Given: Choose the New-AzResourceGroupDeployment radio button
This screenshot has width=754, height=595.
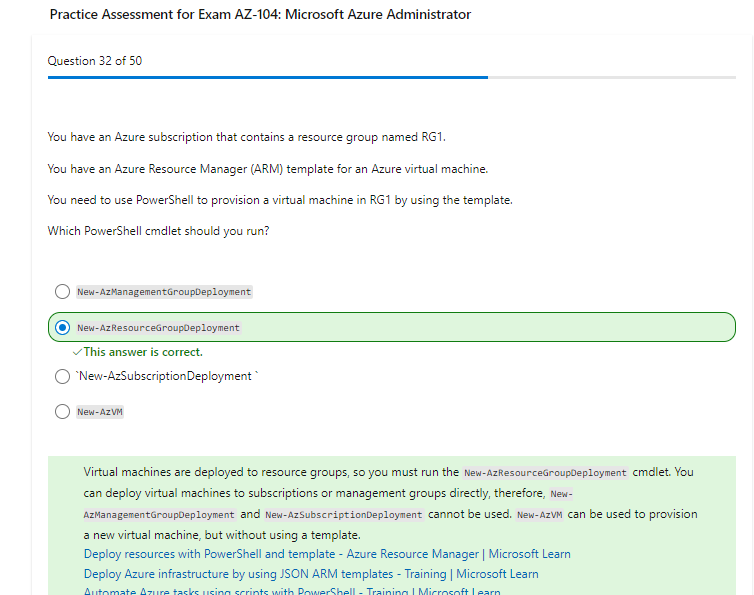Looking at the screenshot, I should (62, 327).
